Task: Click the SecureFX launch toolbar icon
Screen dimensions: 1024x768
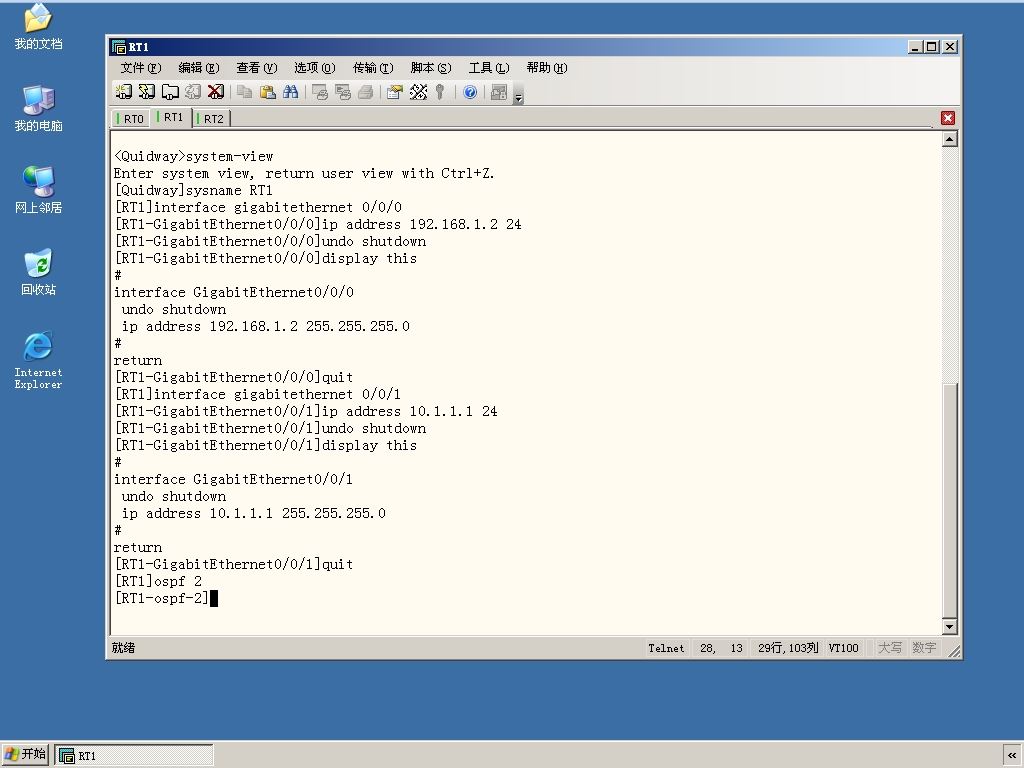Action: click(499, 92)
